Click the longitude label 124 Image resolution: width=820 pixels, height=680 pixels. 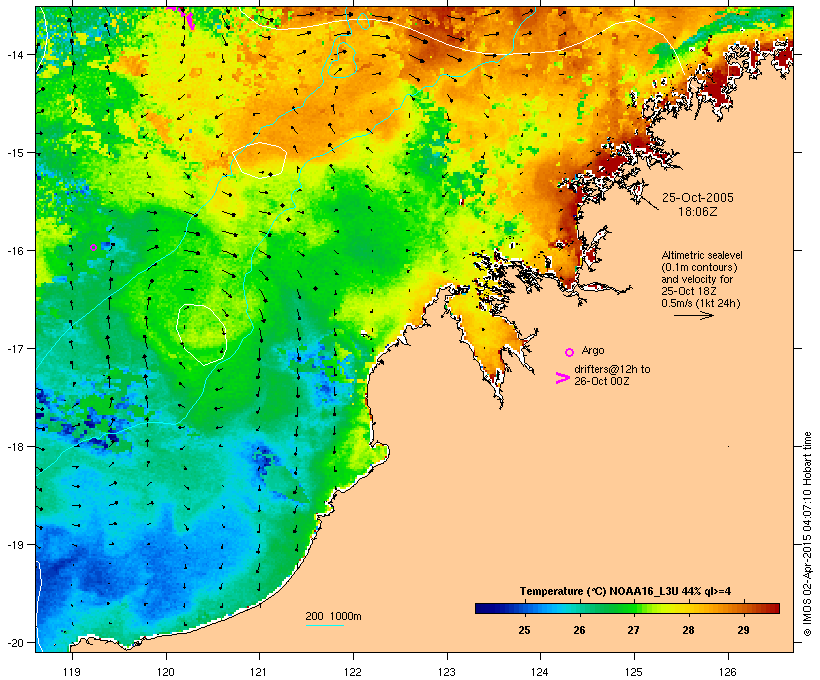(x=540, y=672)
